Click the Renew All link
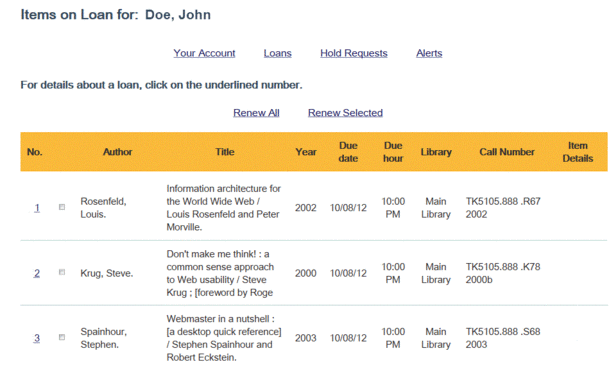This screenshot has height=369, width=616. click(x=256, y=113)
